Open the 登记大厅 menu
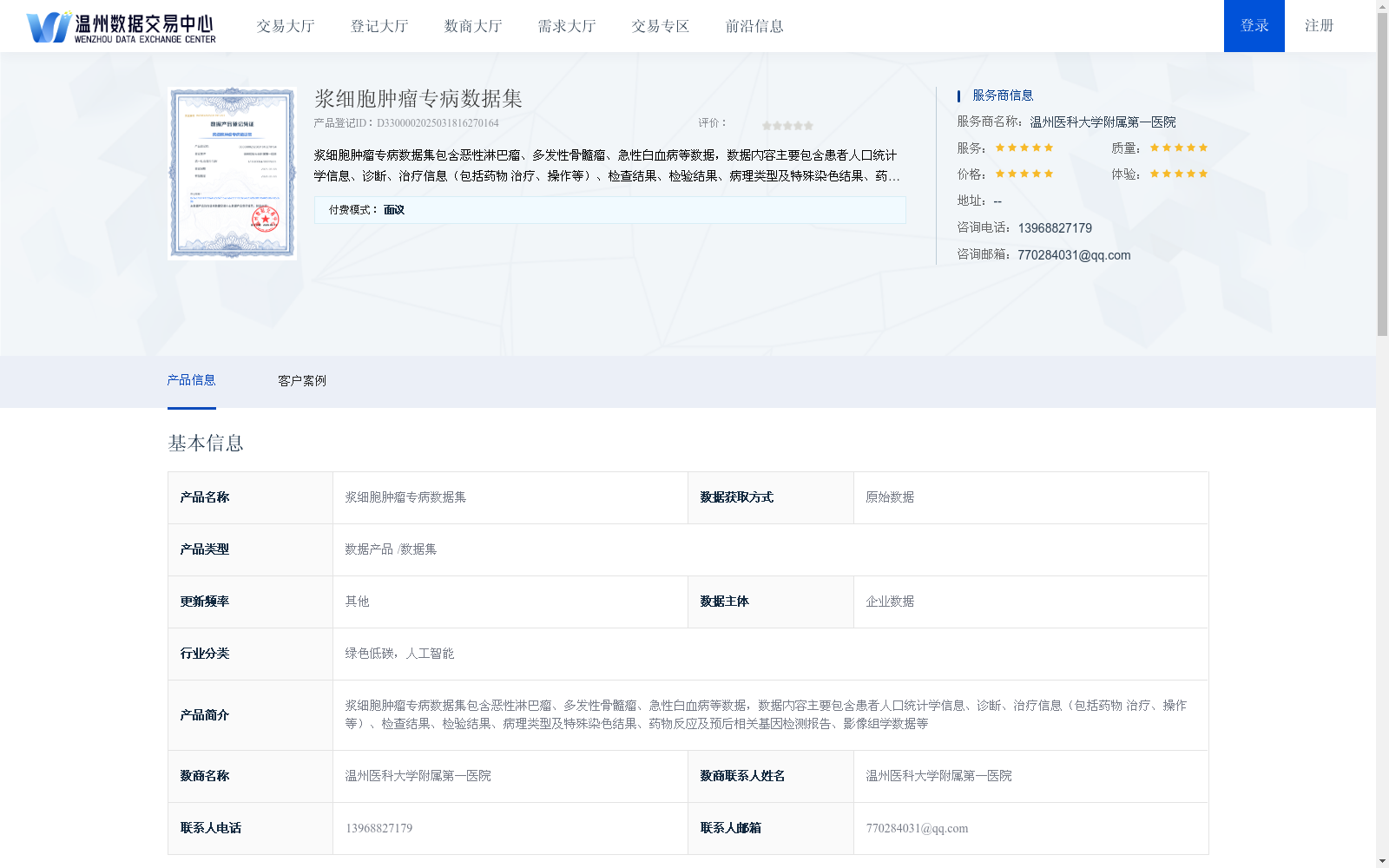This screenshot has height=868, width=1389. tap(379, 26)
